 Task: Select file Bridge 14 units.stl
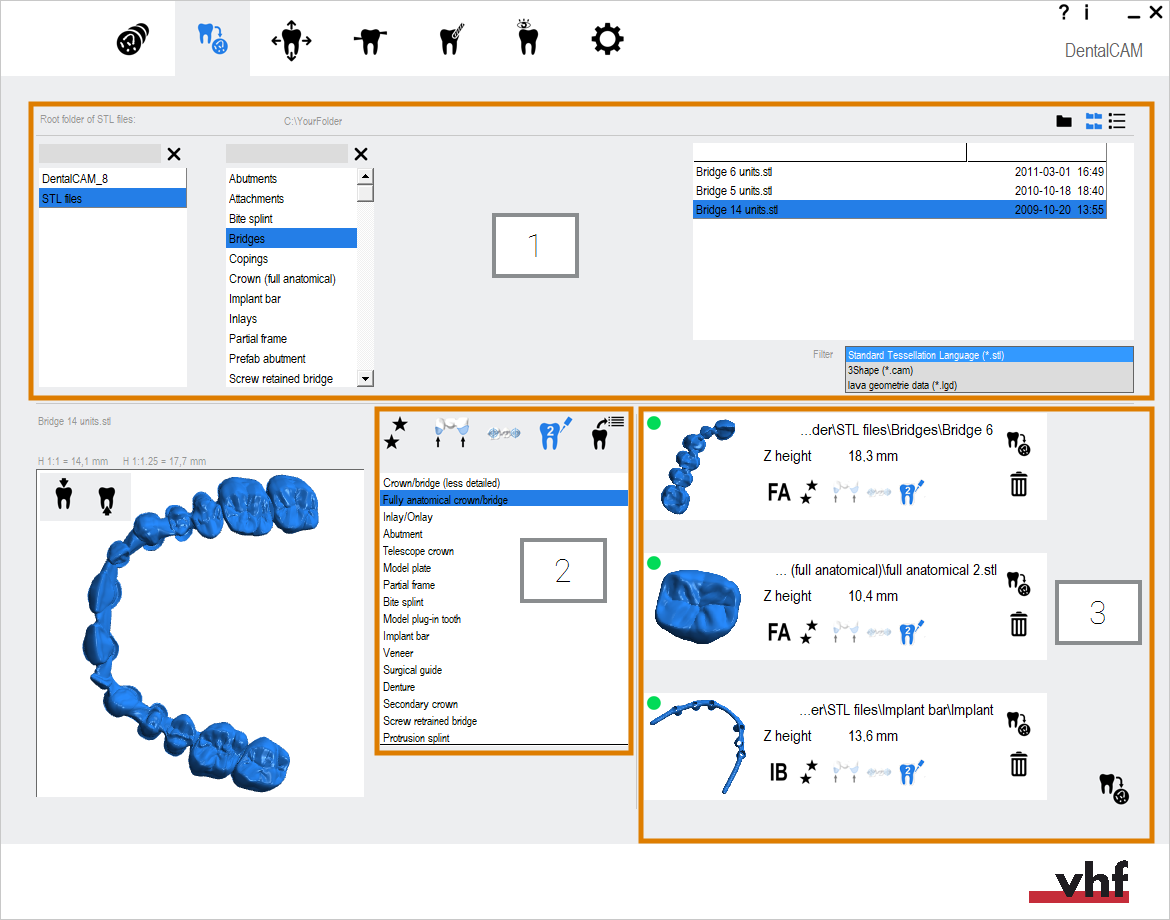899,210
